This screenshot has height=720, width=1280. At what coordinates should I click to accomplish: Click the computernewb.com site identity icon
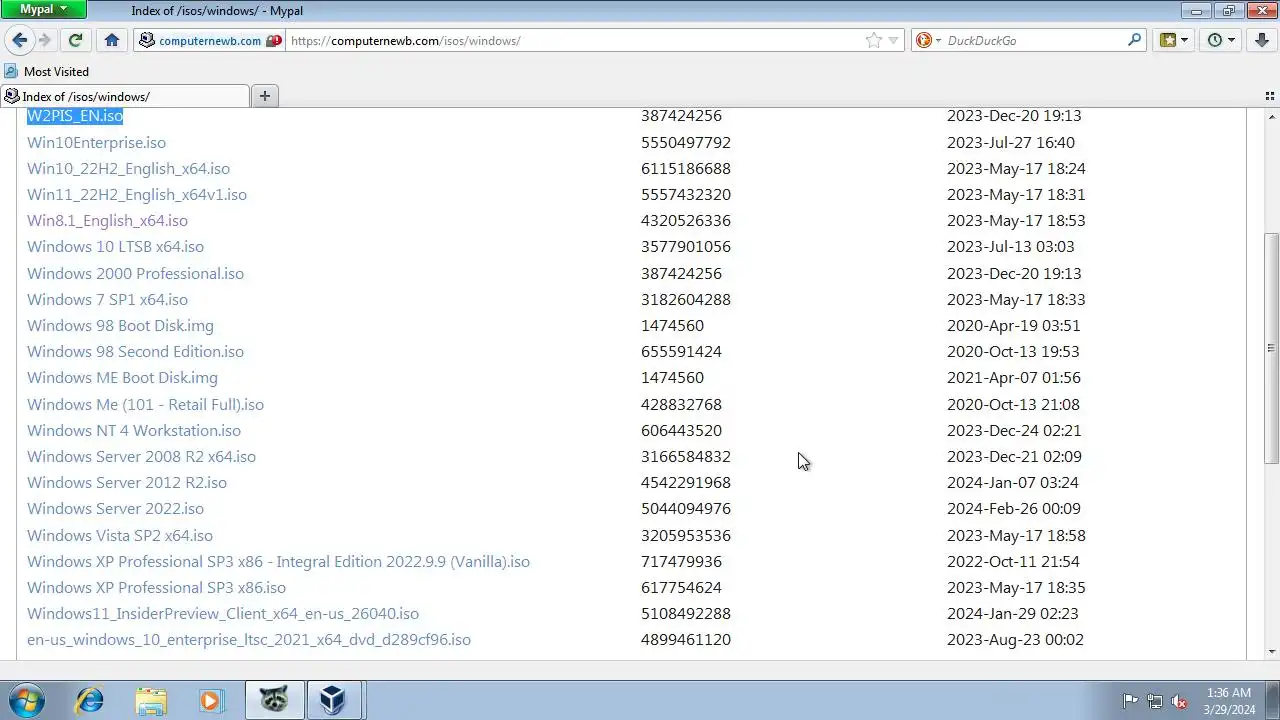pos(148,41)
